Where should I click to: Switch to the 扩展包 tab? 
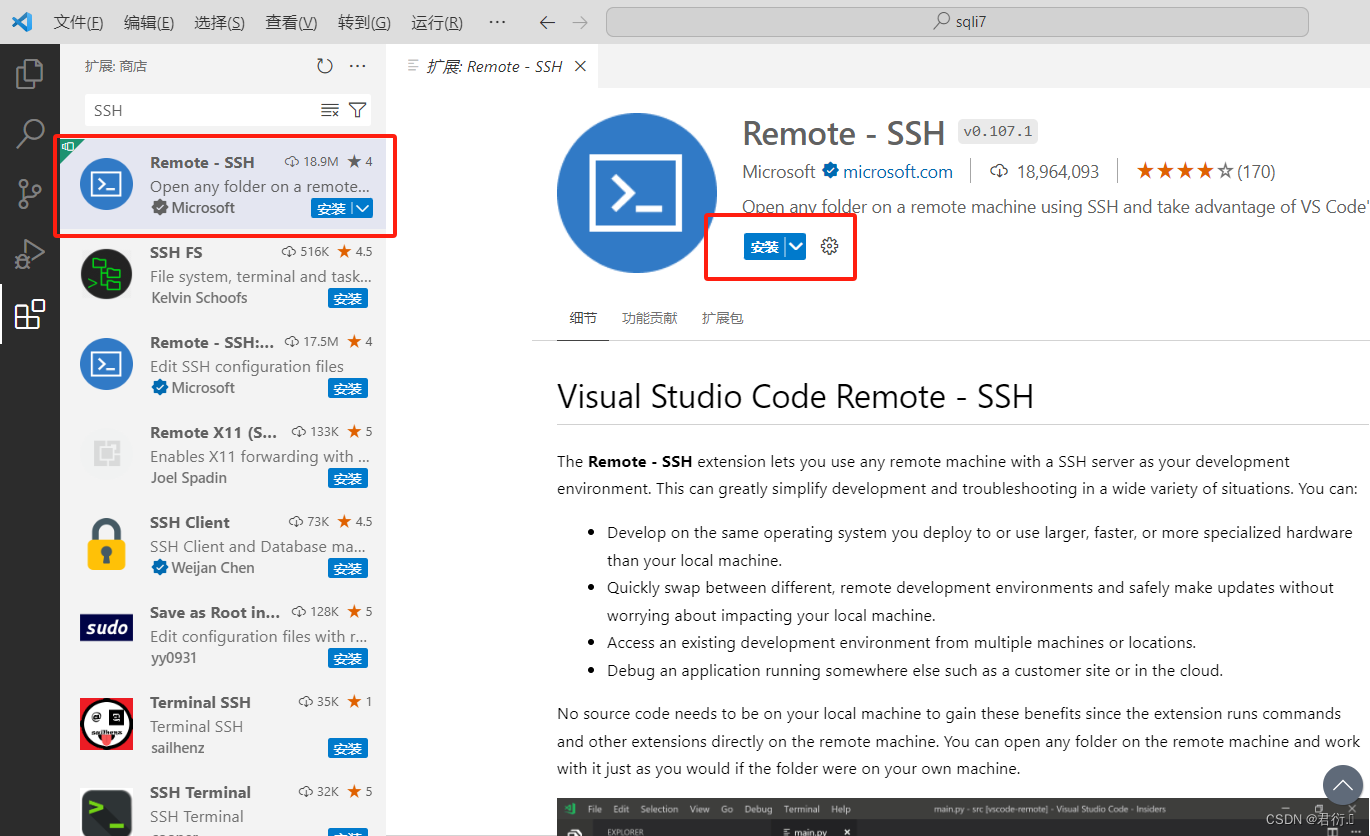[x=722, y=318]
